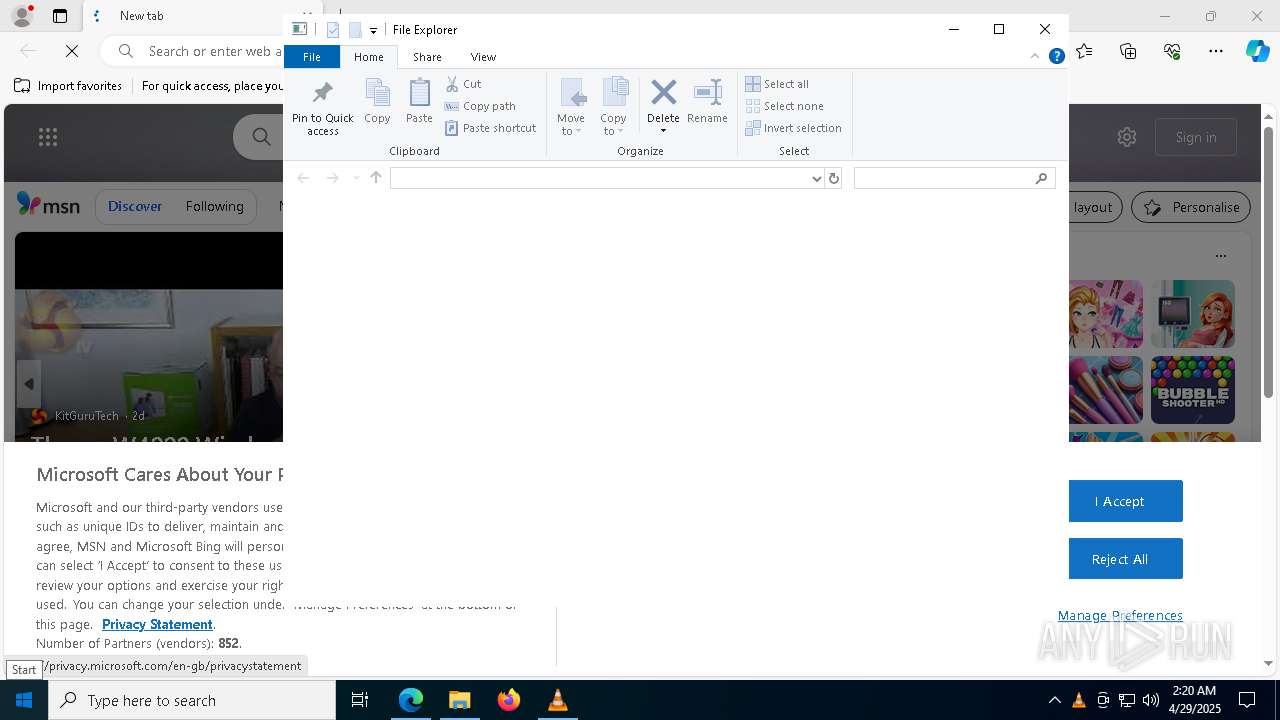1280x720 pixels.
Task: Click Sign in on MSN page
Action: (x=1196, y=137)
